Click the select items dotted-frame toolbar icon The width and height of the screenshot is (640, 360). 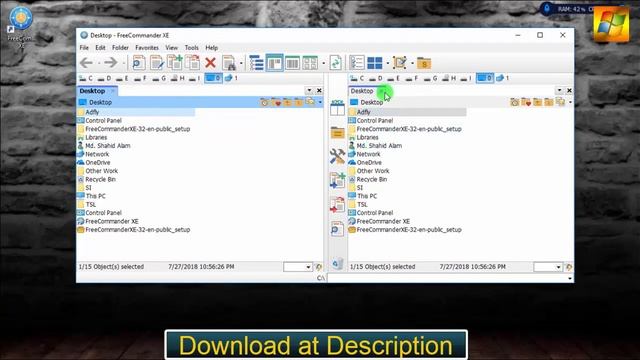pyautogui.click(x=400, y=63)
